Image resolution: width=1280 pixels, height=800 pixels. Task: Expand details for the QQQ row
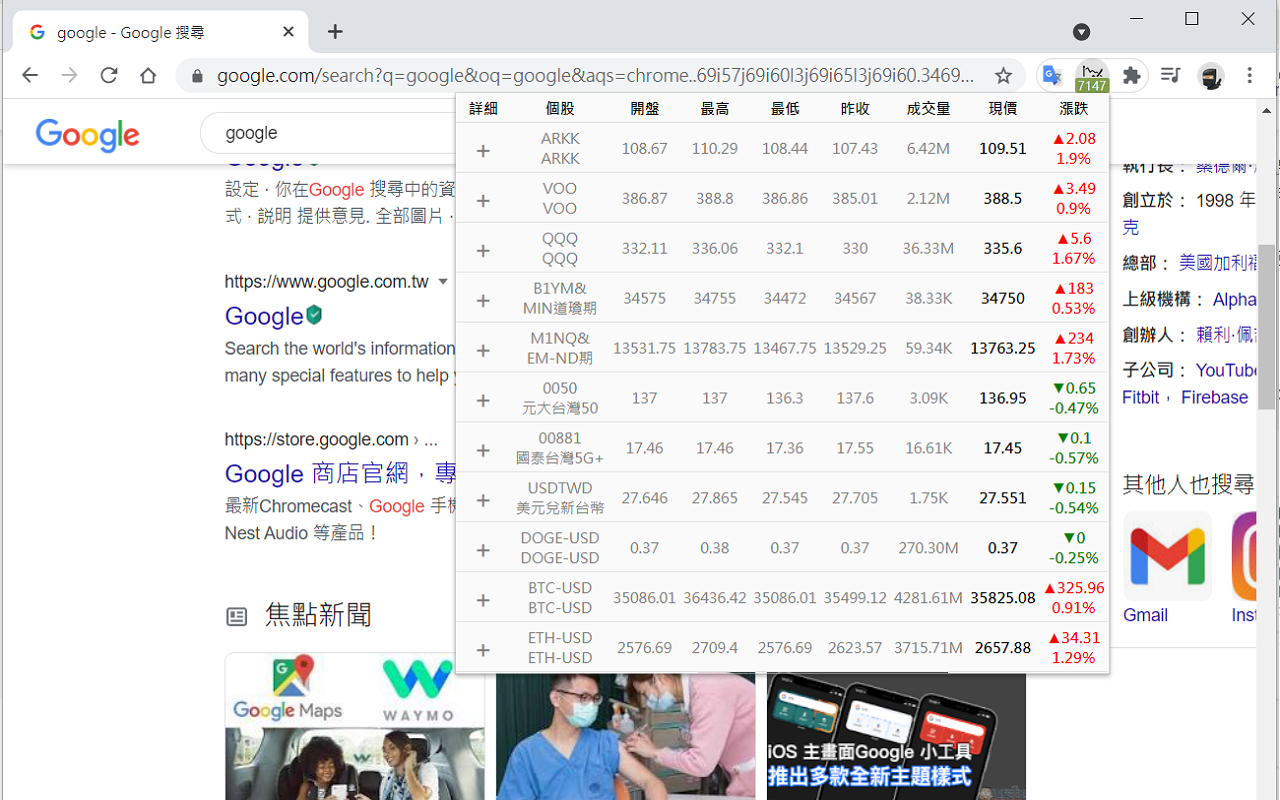(483, 250)
